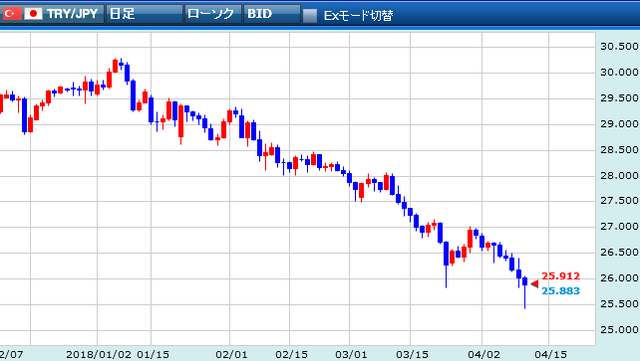Viewport: 640px width, 361px height.
Task: Select the blue 25.883 price label
Action: [x=560, y=291]
